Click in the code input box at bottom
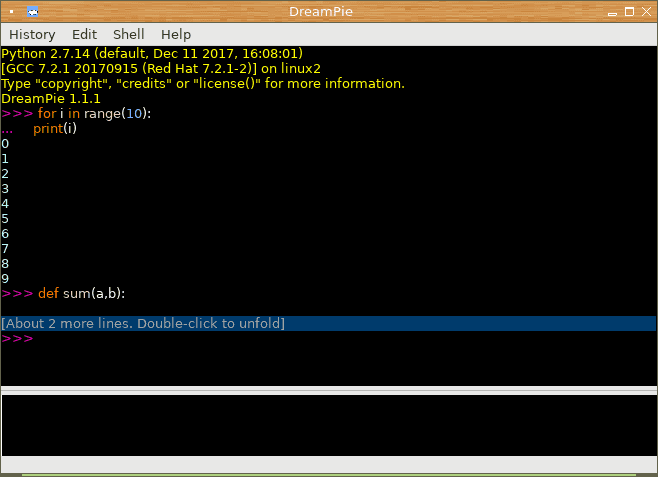This screenshot has height=477, width=658. coord(329,425)
